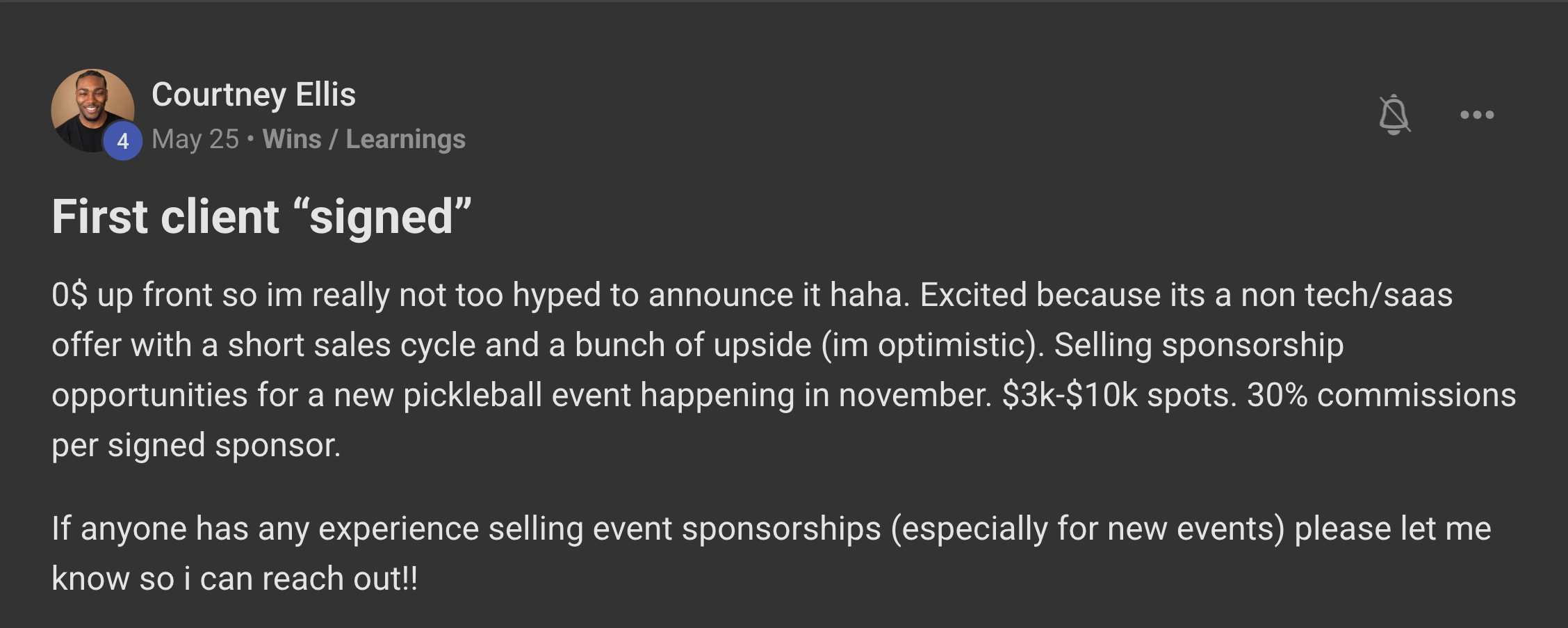Open Courtney Ellis's profile photo
Image resolution: width=1568 pixels, height=628 pixels.
pyautogui.click(x=92, y=111)
